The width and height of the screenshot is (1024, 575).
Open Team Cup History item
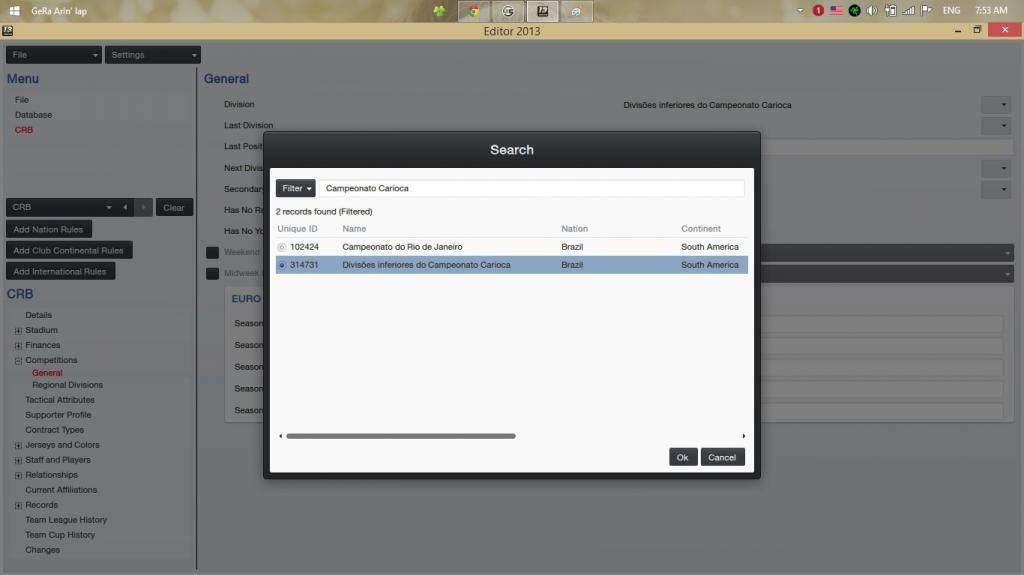[60, 535]
